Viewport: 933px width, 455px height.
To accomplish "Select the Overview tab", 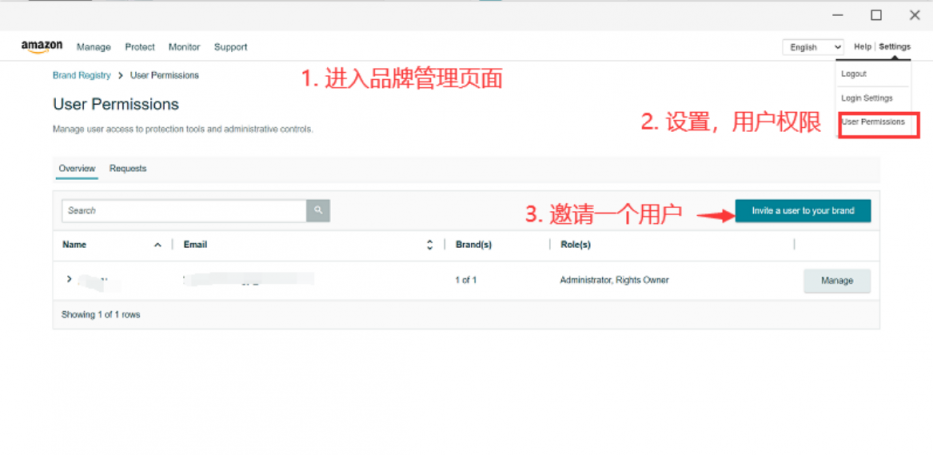I will [x=77, y=169].
